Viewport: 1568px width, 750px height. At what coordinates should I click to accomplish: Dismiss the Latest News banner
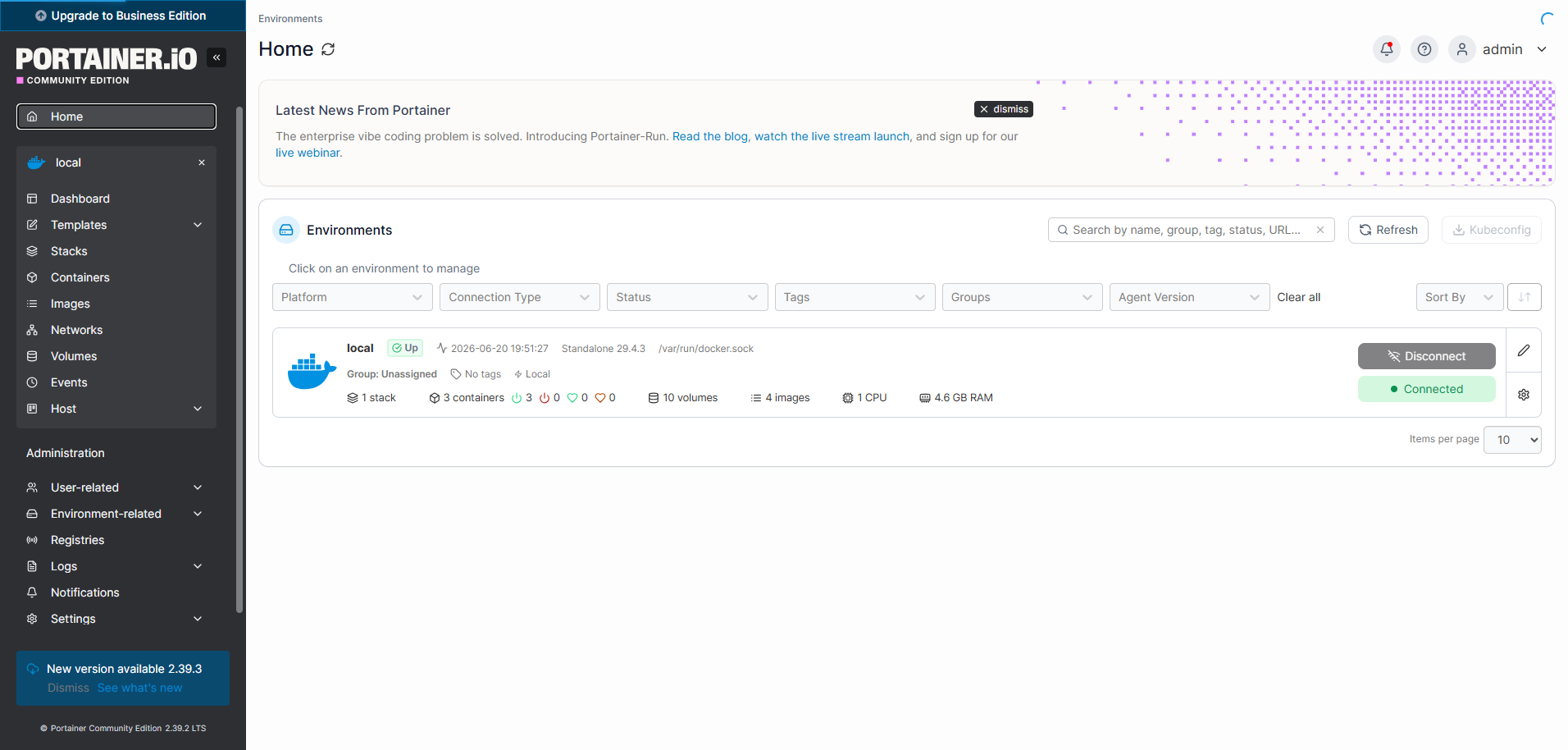coord(1004,109)
